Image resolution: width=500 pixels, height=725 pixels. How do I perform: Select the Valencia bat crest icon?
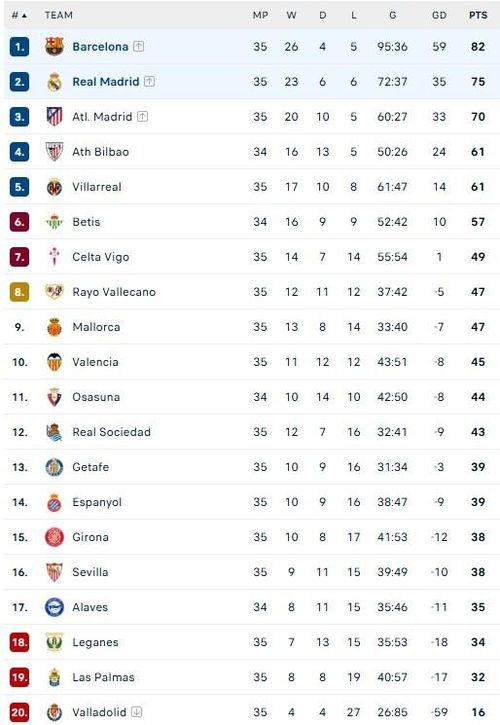54,362
